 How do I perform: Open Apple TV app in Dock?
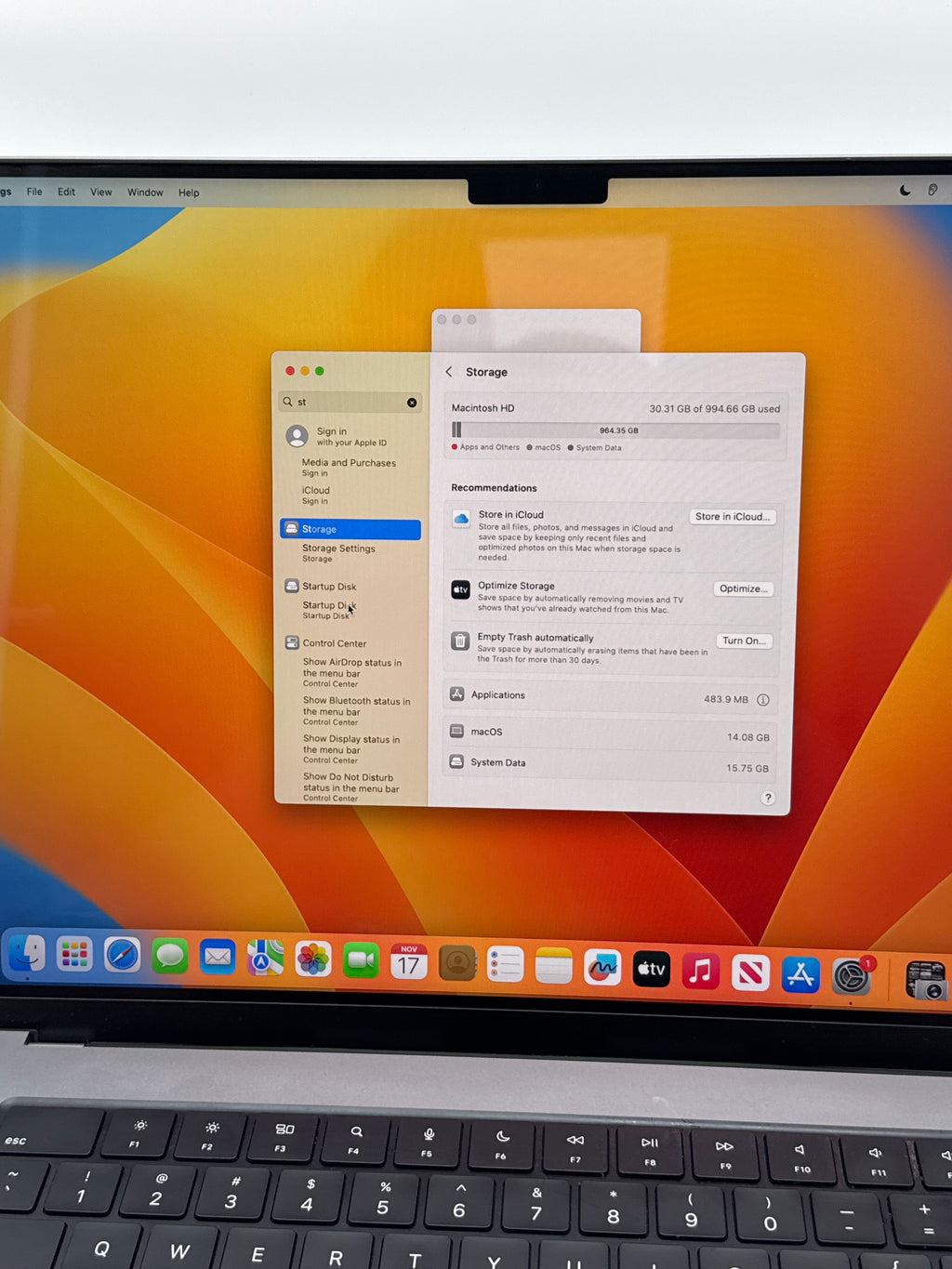[x=652, y=970]
